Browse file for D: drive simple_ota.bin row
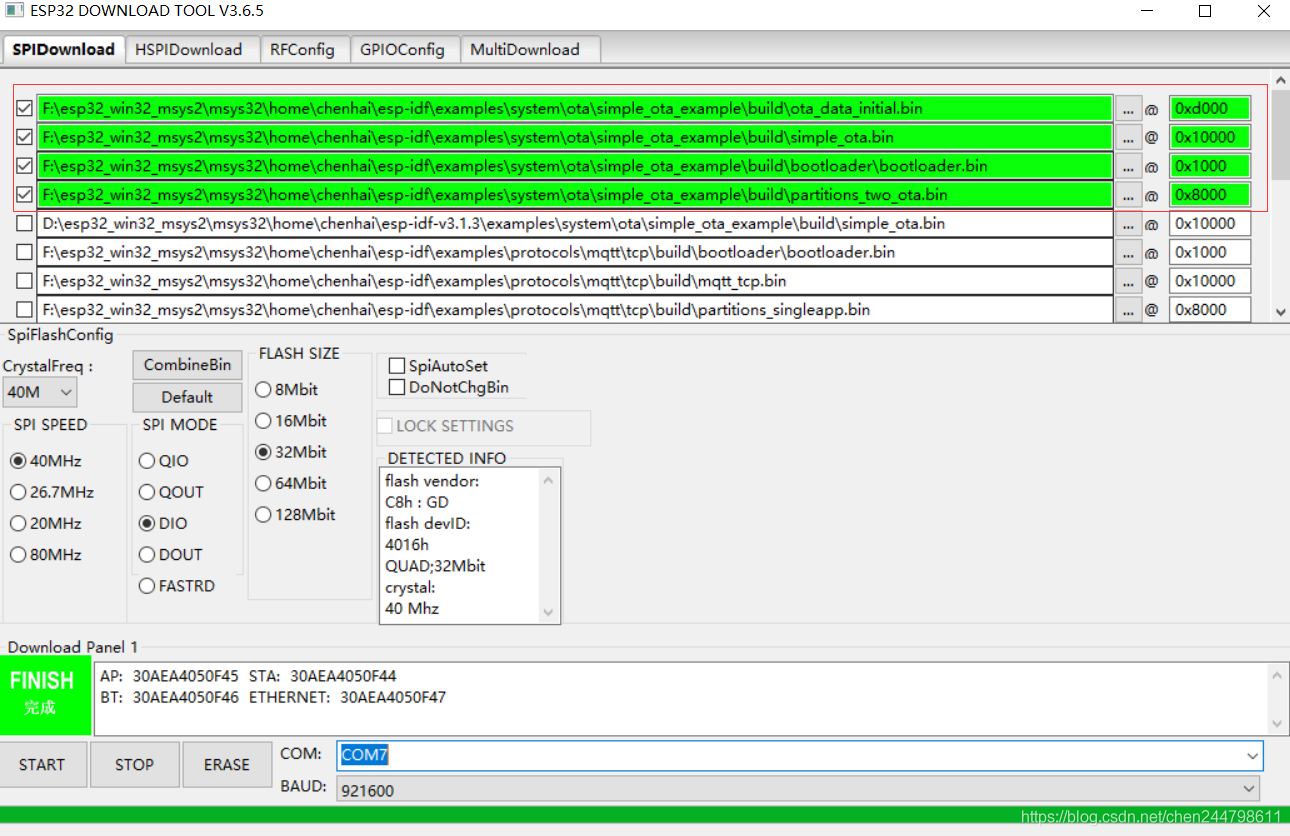1290x836 pixels. point(1128,224)
